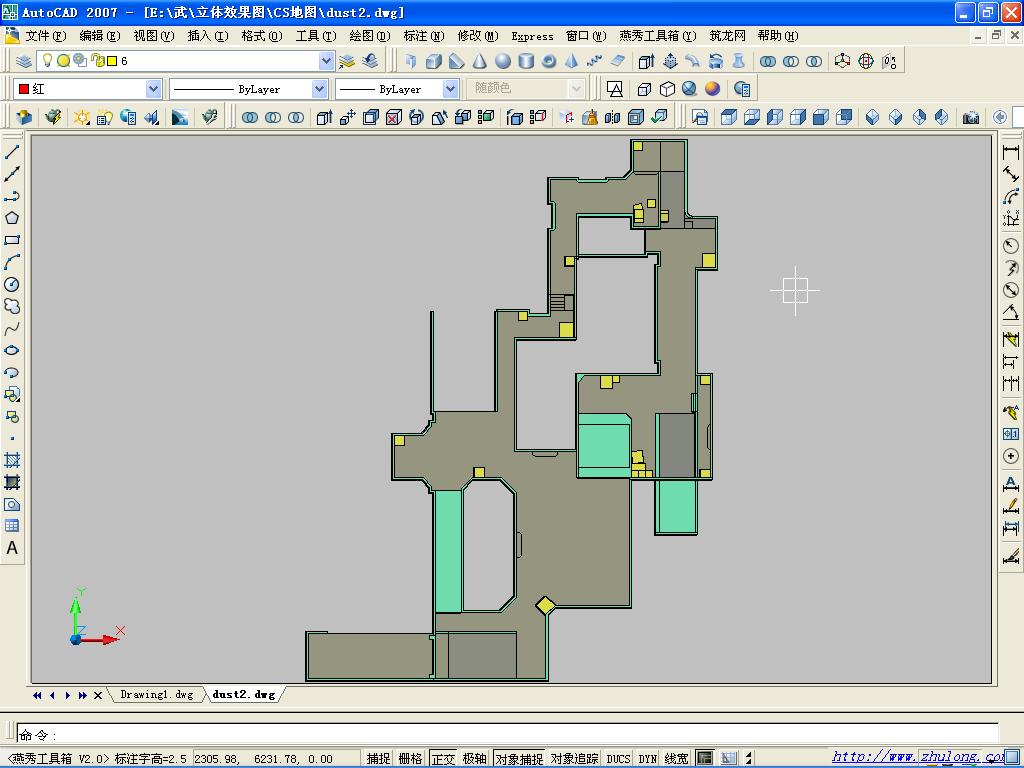Viewport: 1024px width, 768px height.
Task: Toggle DYN dynamic input in status bar
Action: (x=648, y=758)
